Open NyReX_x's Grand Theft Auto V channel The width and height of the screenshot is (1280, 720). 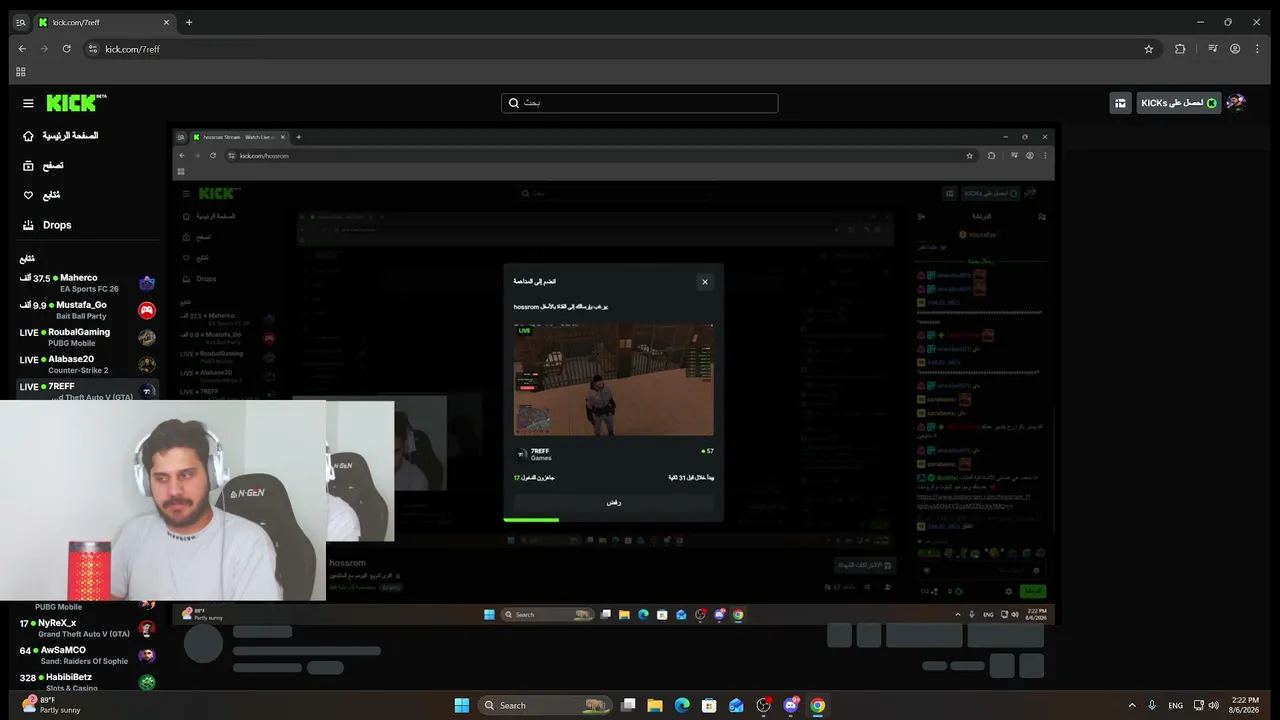(x=88, y=628)
